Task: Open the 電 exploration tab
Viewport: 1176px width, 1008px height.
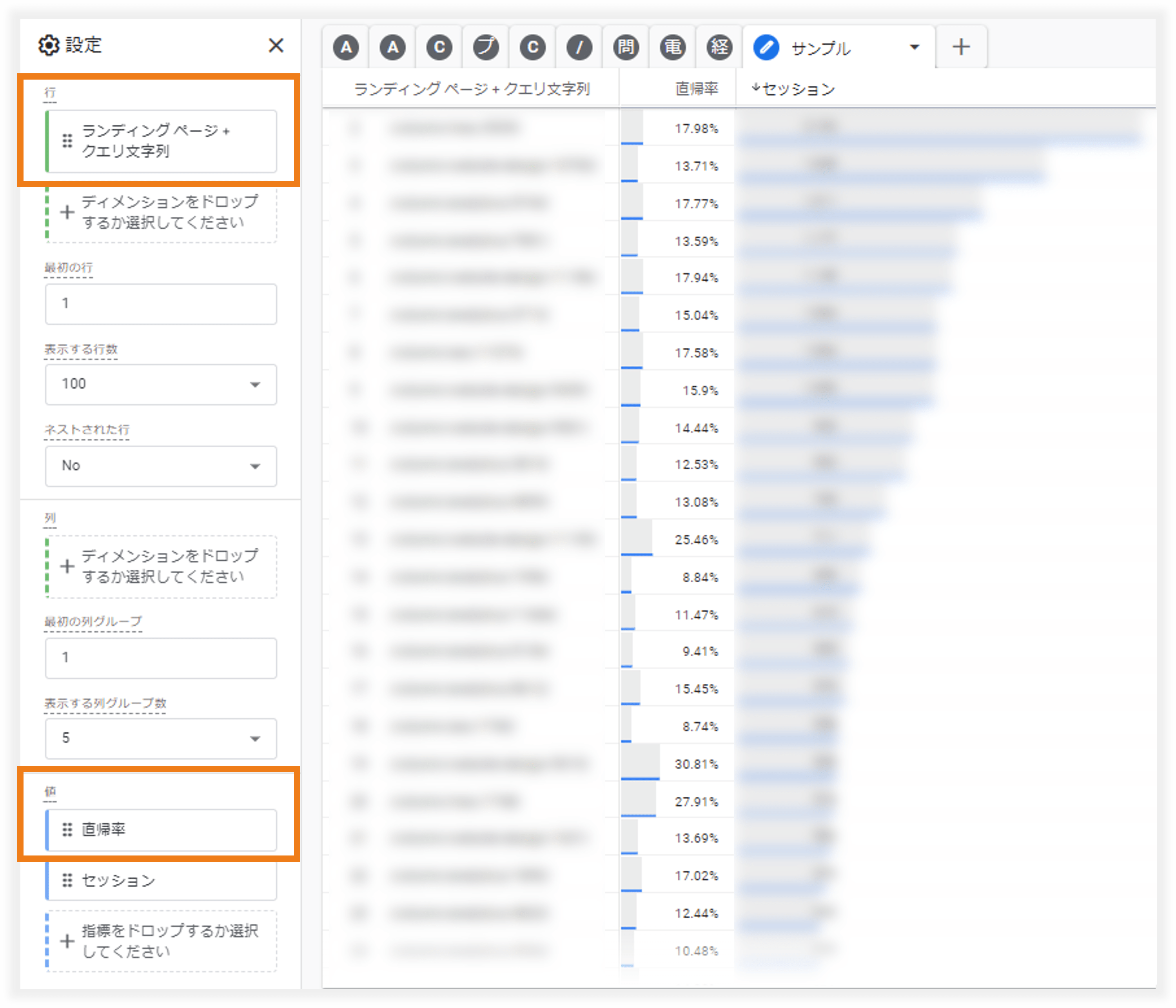Action: click(x=673, y=47)
